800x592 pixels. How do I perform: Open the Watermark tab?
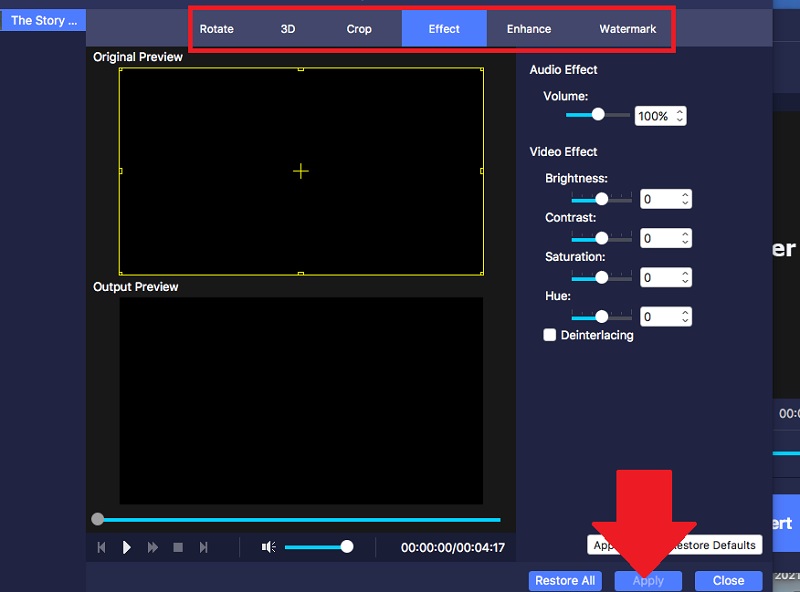(x=628, y=29)
